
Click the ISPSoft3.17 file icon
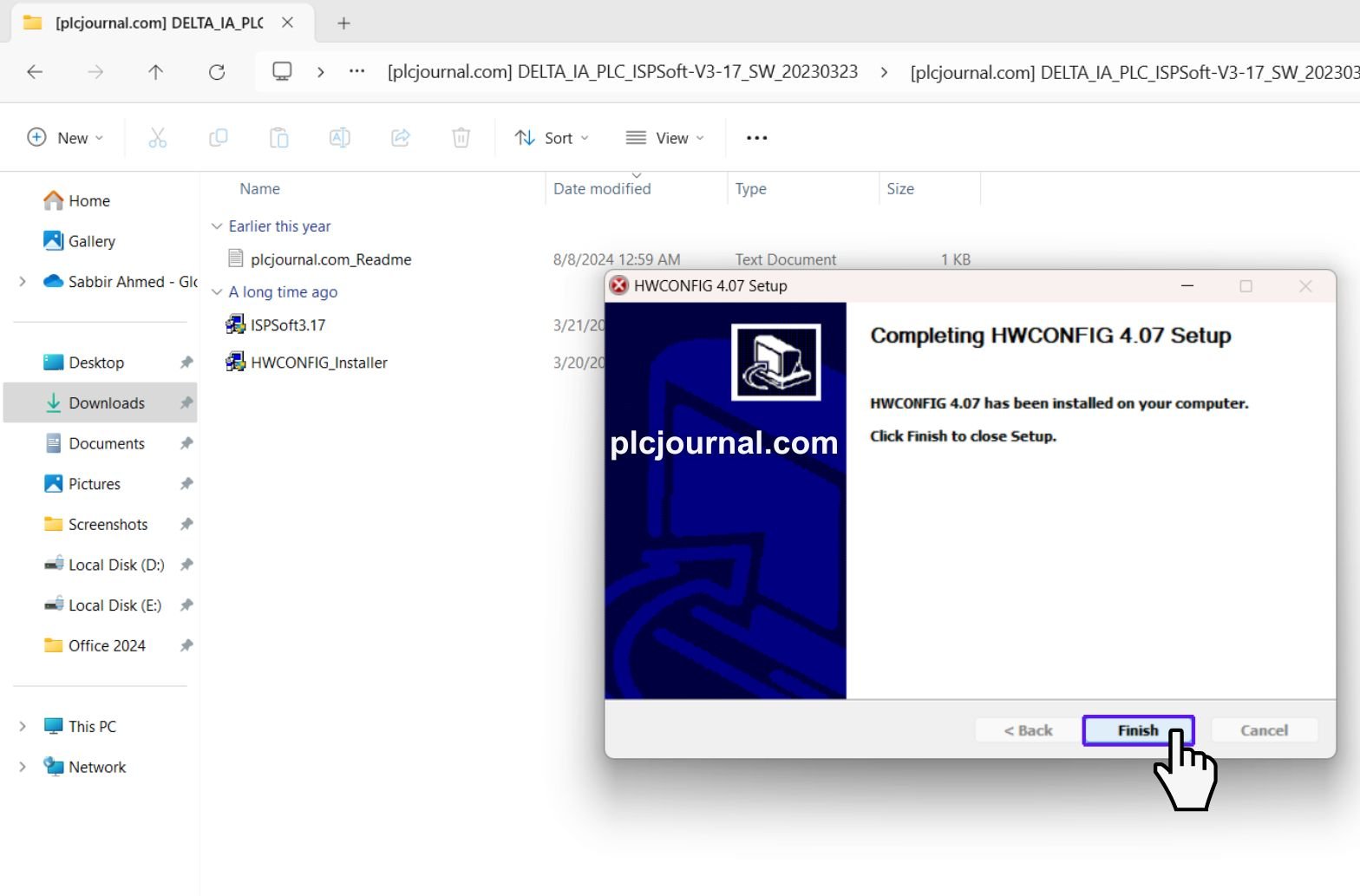pyautogui.click(x=235, y=325)
